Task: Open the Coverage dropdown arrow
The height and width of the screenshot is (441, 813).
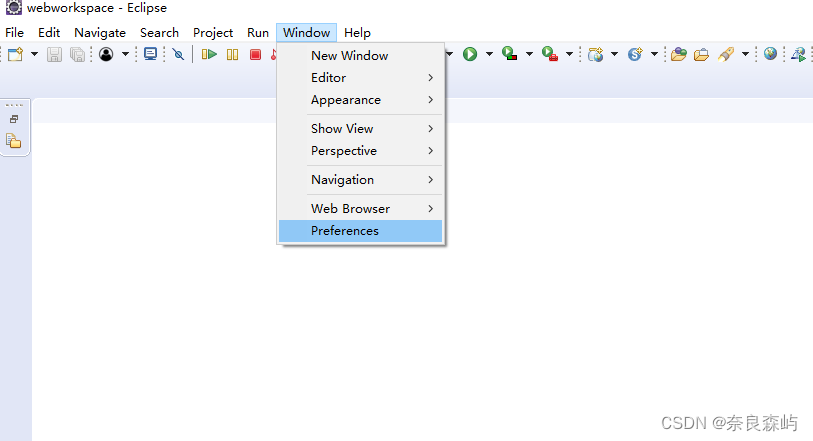Action: [x=529, y=54]
